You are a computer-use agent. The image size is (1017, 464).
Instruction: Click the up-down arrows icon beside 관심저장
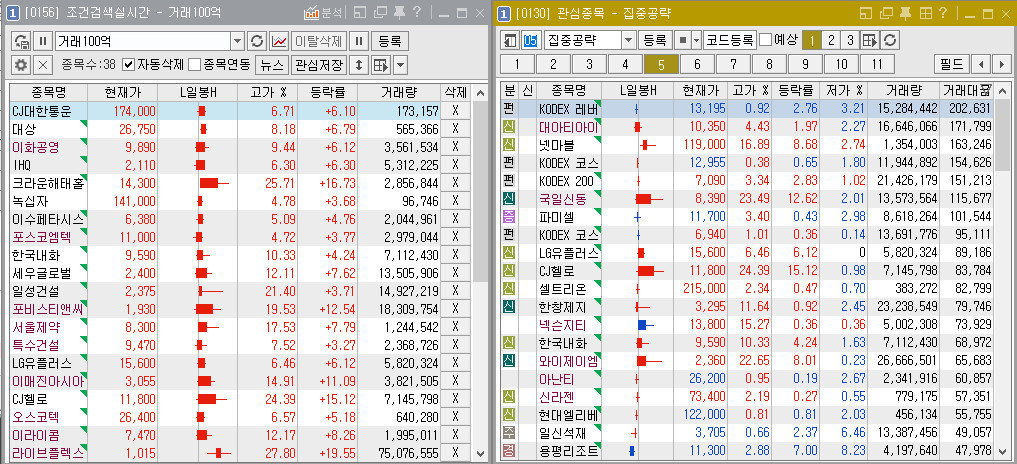359,64
